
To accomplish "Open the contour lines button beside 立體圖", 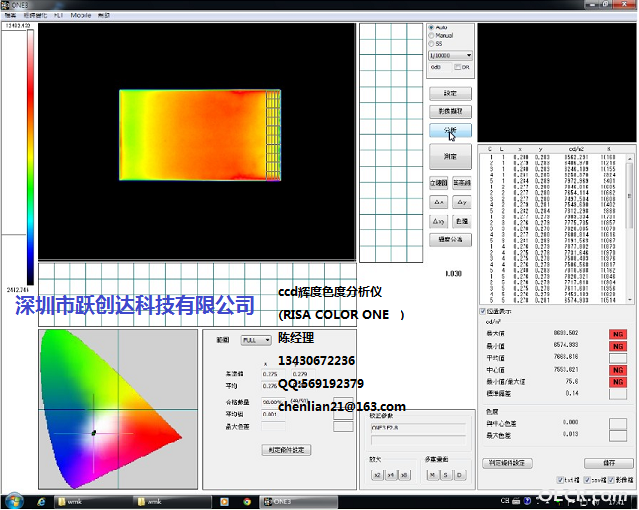I will point(462,183).
